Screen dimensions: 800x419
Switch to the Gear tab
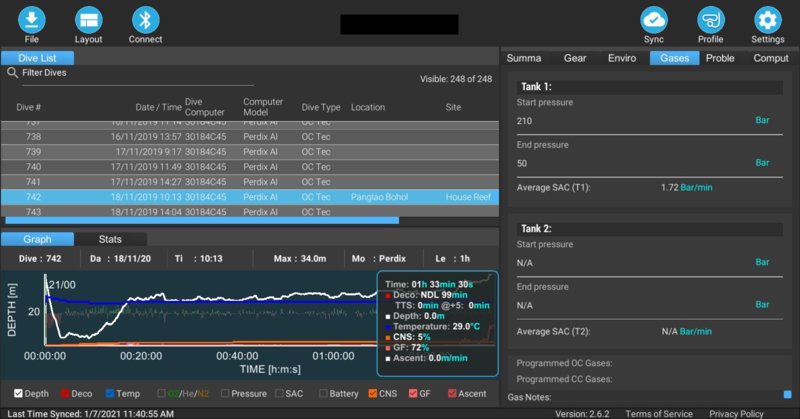pyautogui.click(x=575, y=58)
